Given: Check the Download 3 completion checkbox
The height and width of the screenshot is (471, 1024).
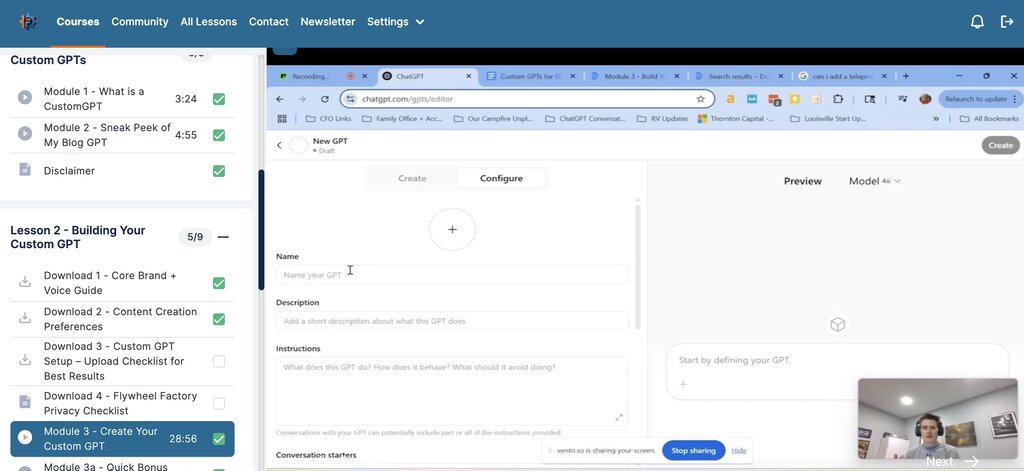Looking at the screenshot, I should coord(219,361).
